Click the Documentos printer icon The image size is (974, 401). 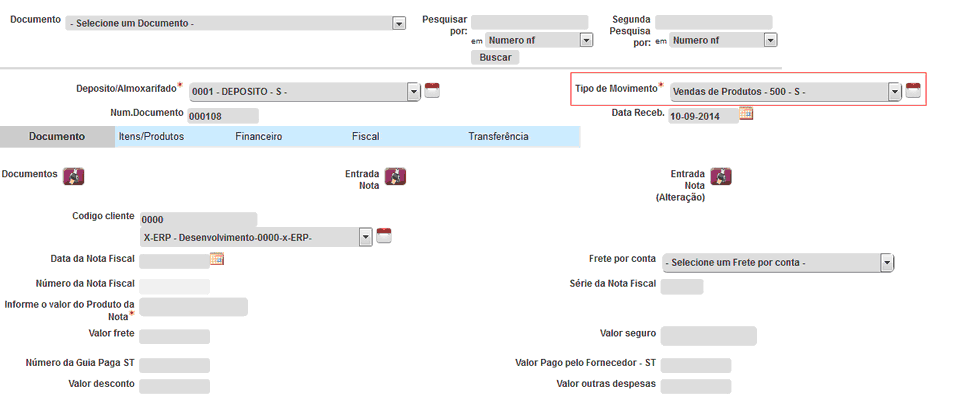click(74, 176)
